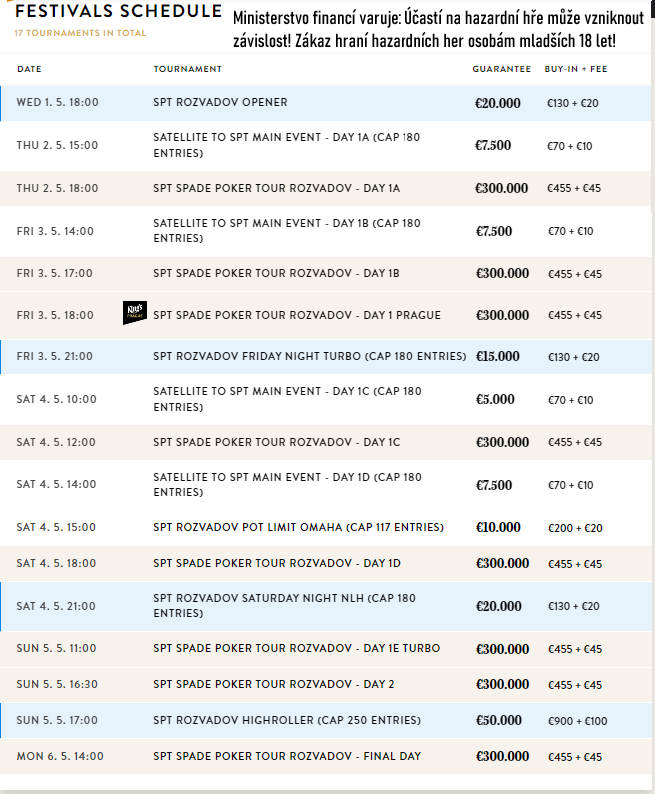Click the Date column header

(x=30, y=69)
